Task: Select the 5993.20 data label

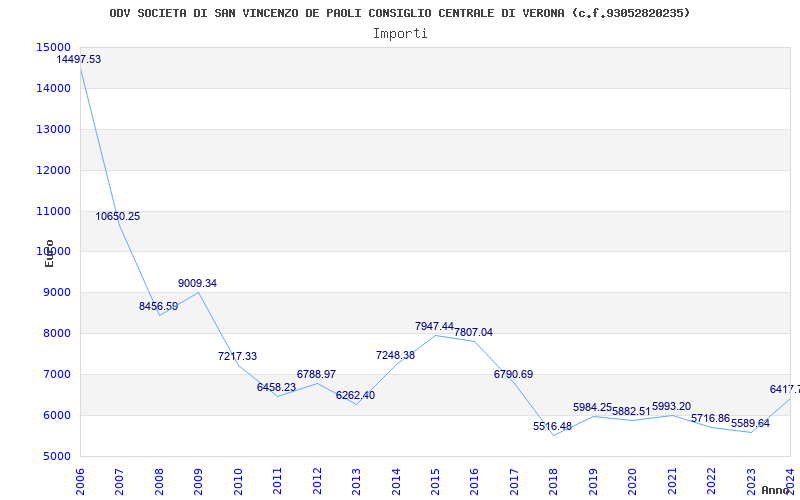Action: pos(671,407)
